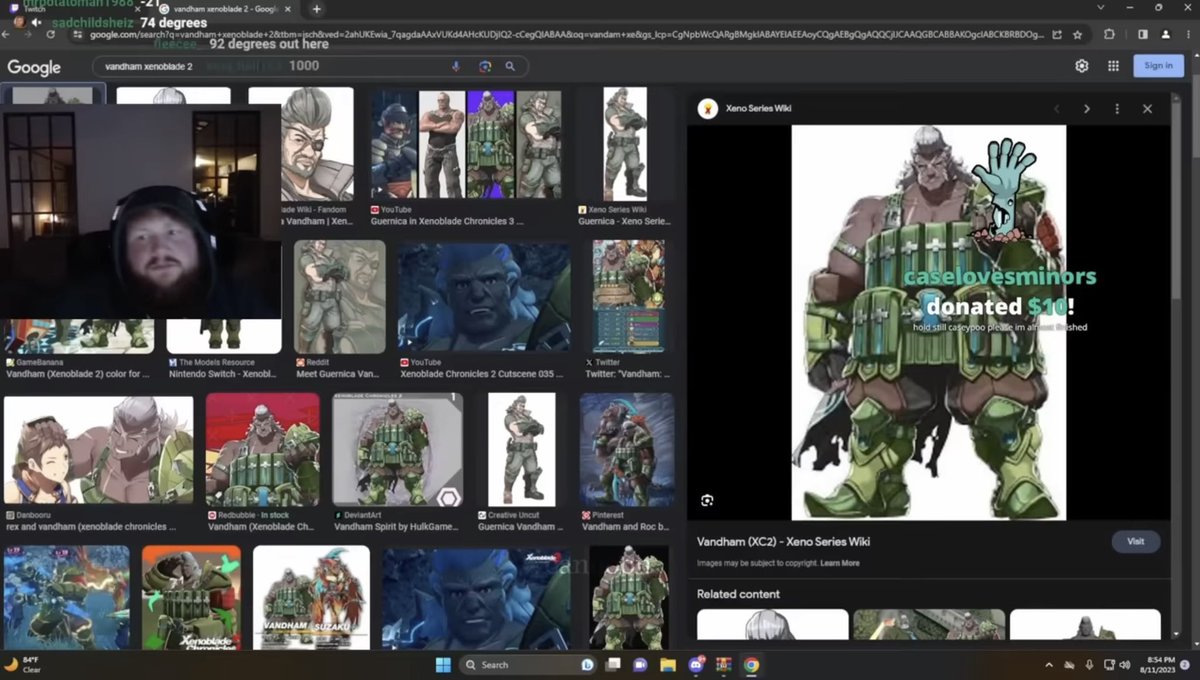The width and height of the screenshot is (1200, 680).
Task: Open the Twitter Vandham result image
Action: click(629, 296)
